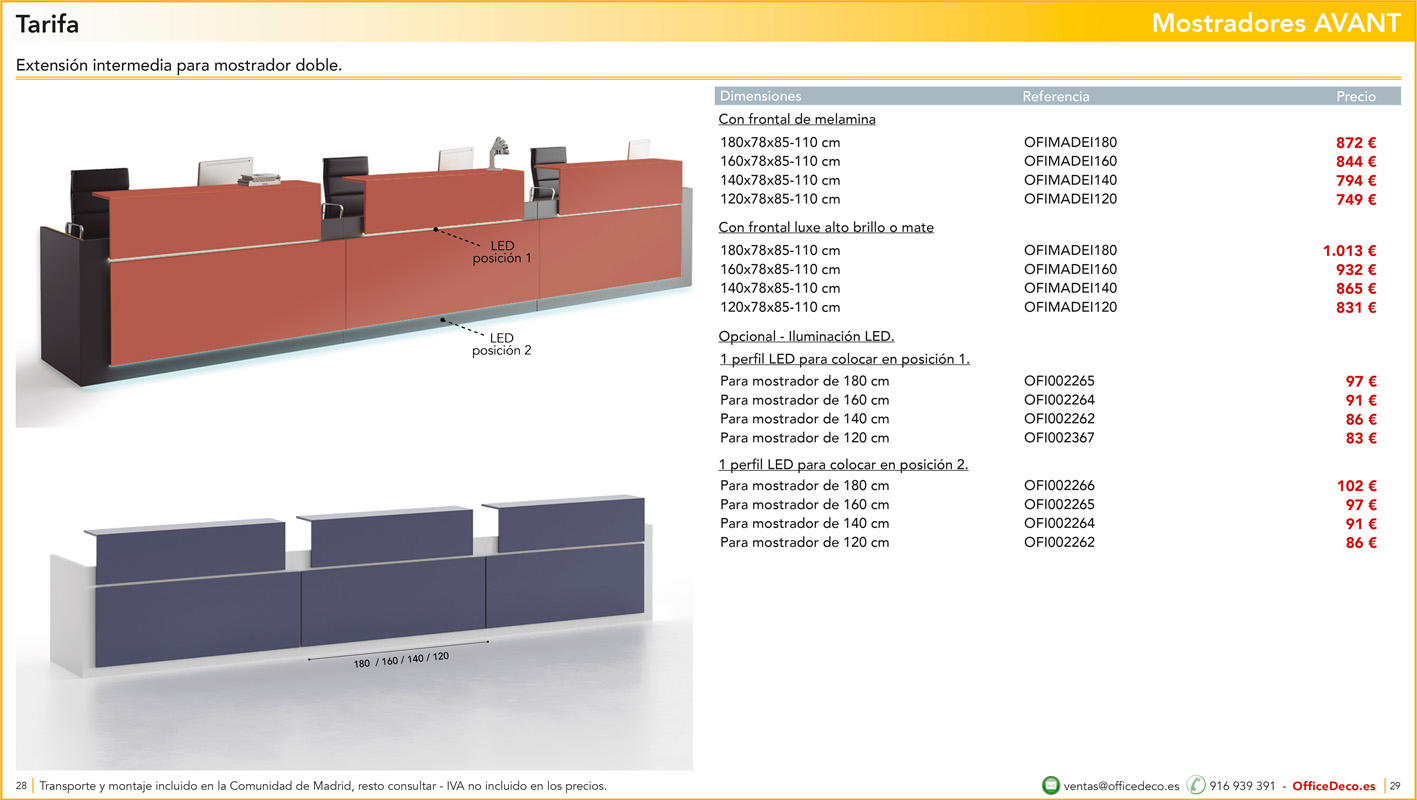Click '120x78x85-110 cm' under frontal luxe
This screenshot has height=800, width=1417.
780,307
